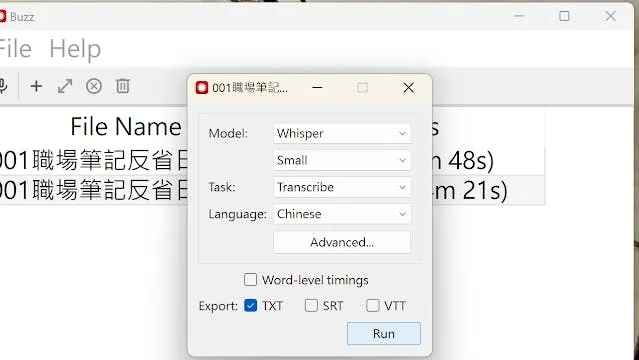Open the Model dropdown showing Whisper
This screenshot has height=360, width=639.
click(x=342, y=133)
